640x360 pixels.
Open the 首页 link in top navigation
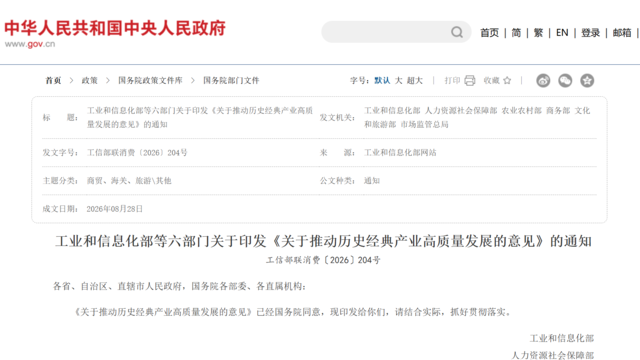(489, 33)
